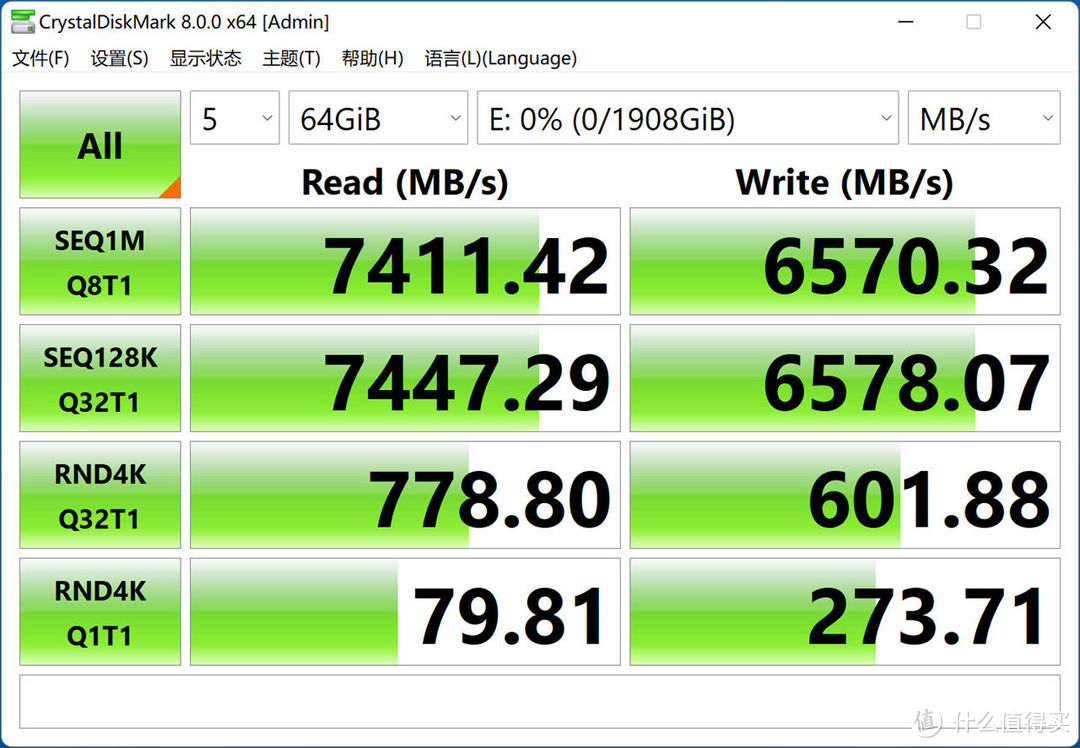Image resolution: width=1080 pixels, height=748 pixels.
Task: Minimize the CrystalDiskMark window
Action: 906,22
